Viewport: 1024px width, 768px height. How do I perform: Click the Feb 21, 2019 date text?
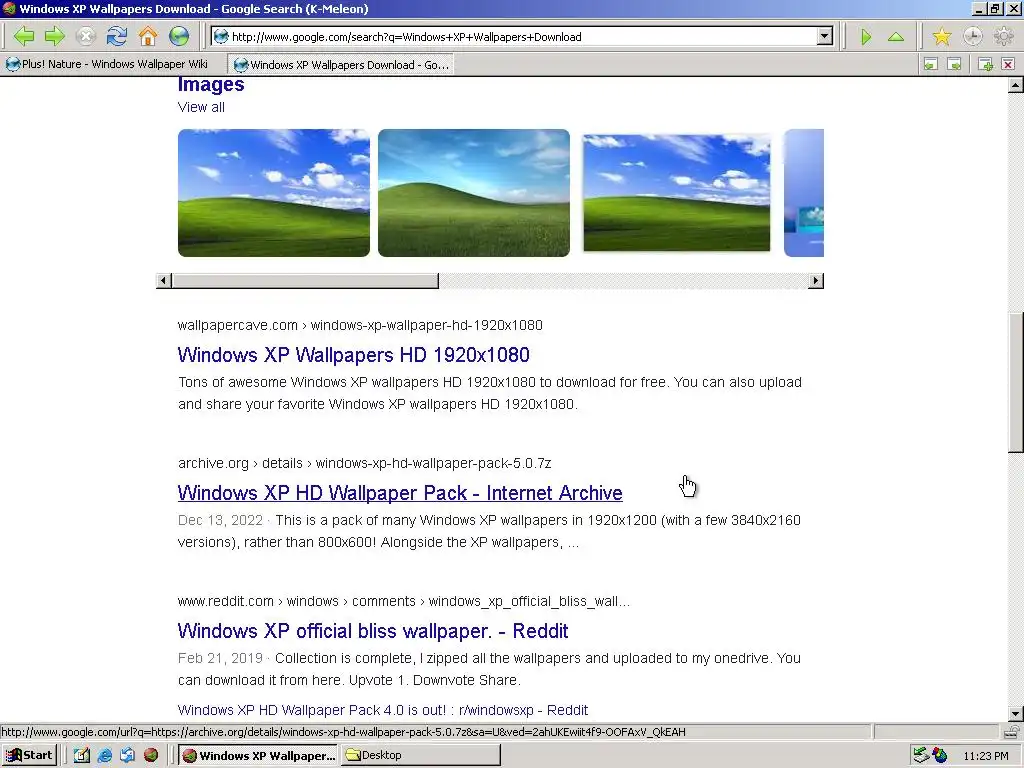point(220,658)
